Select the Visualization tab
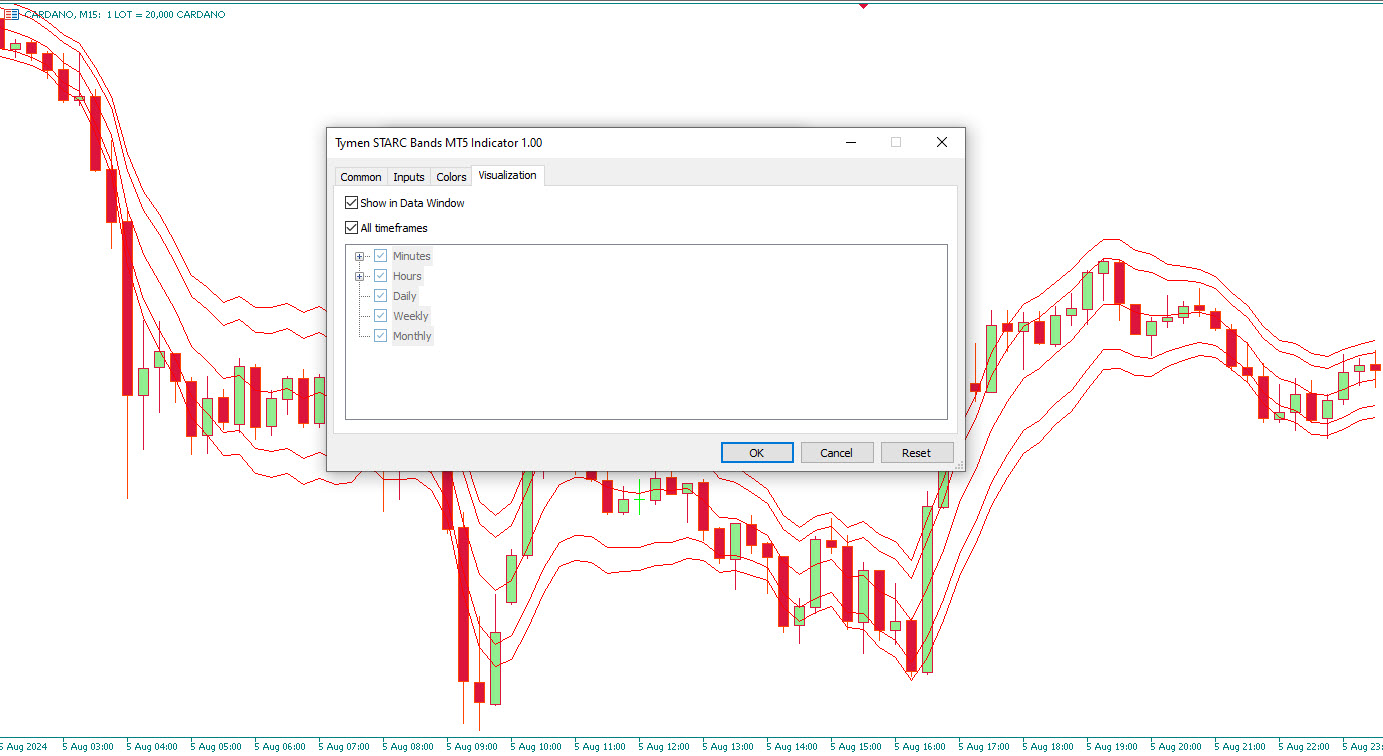This screenshot has width=1383, height=756. 507,175
